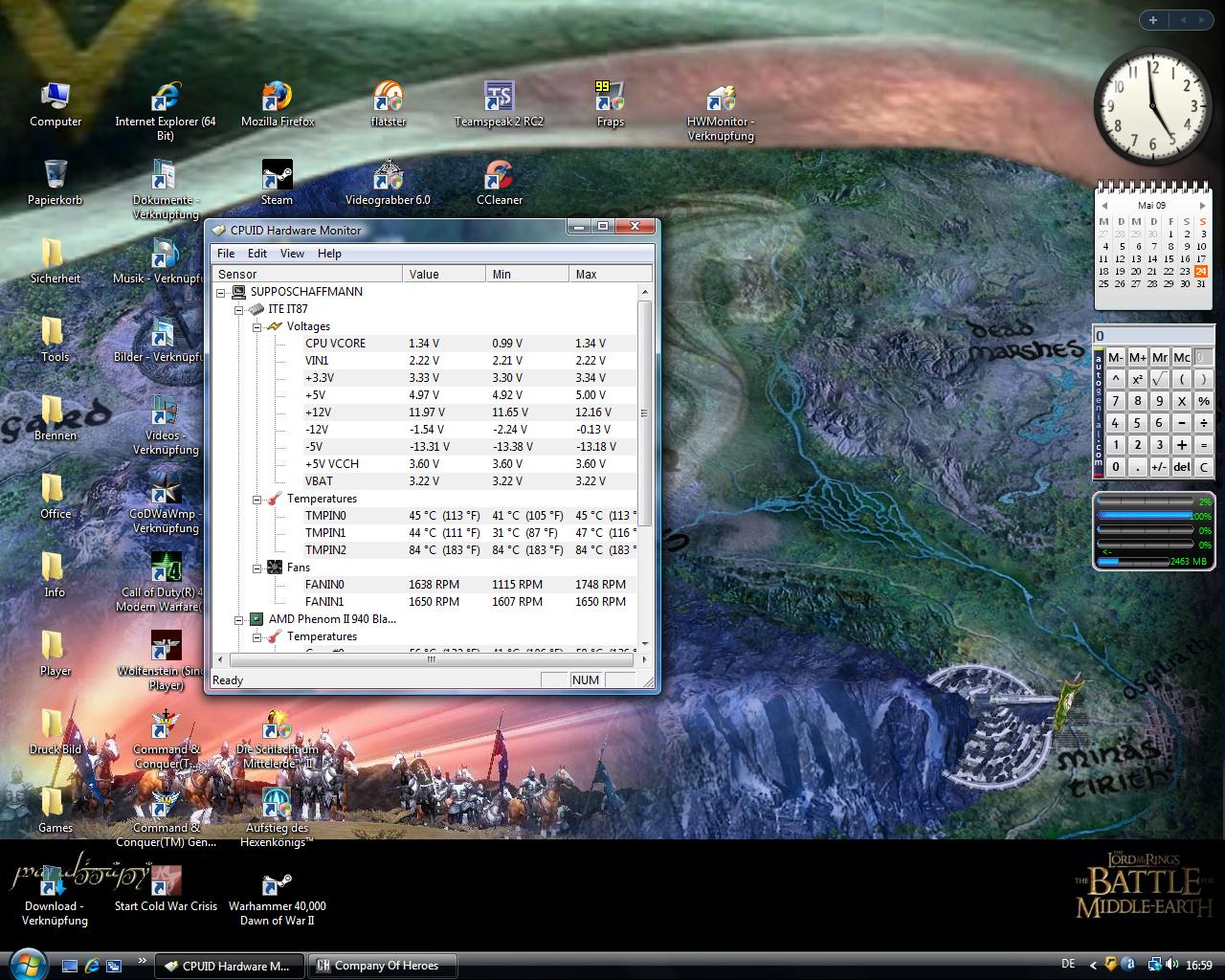Collapse the SUPPOSCHAFFMANN root node
The image size is (1225, 980).
tap(222, 292)
